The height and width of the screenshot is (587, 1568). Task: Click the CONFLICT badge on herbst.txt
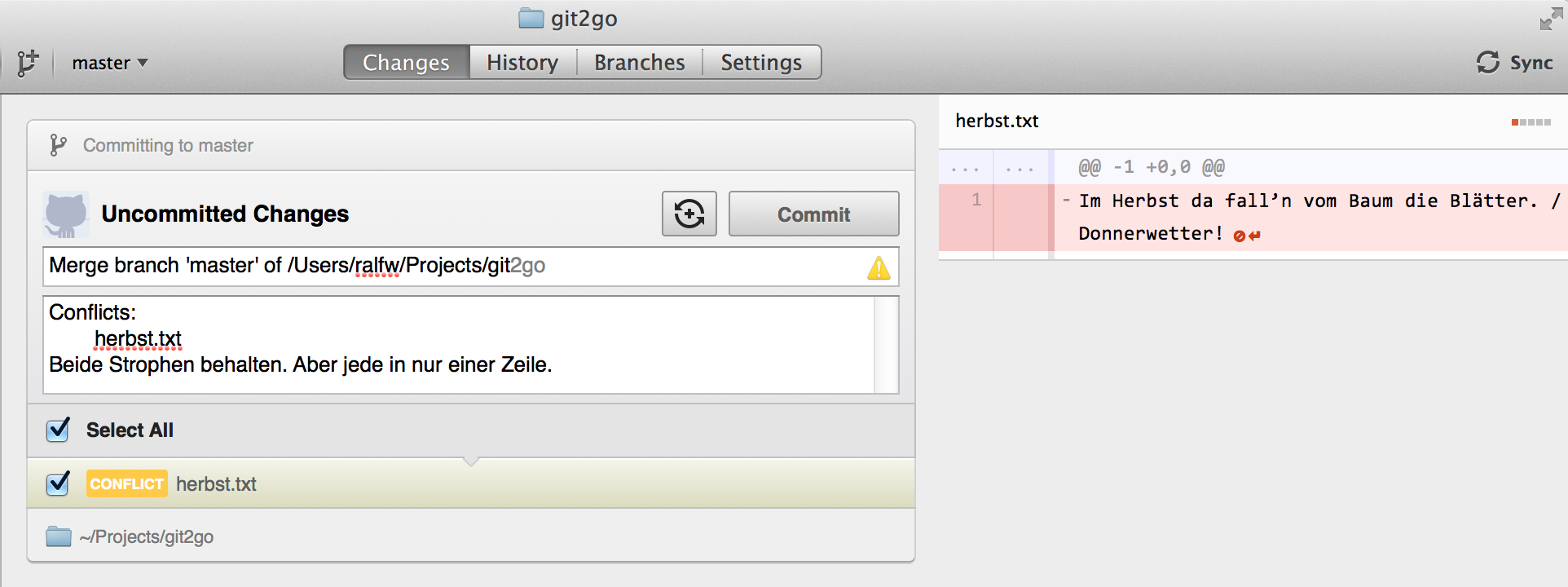[x=126, y=483]
